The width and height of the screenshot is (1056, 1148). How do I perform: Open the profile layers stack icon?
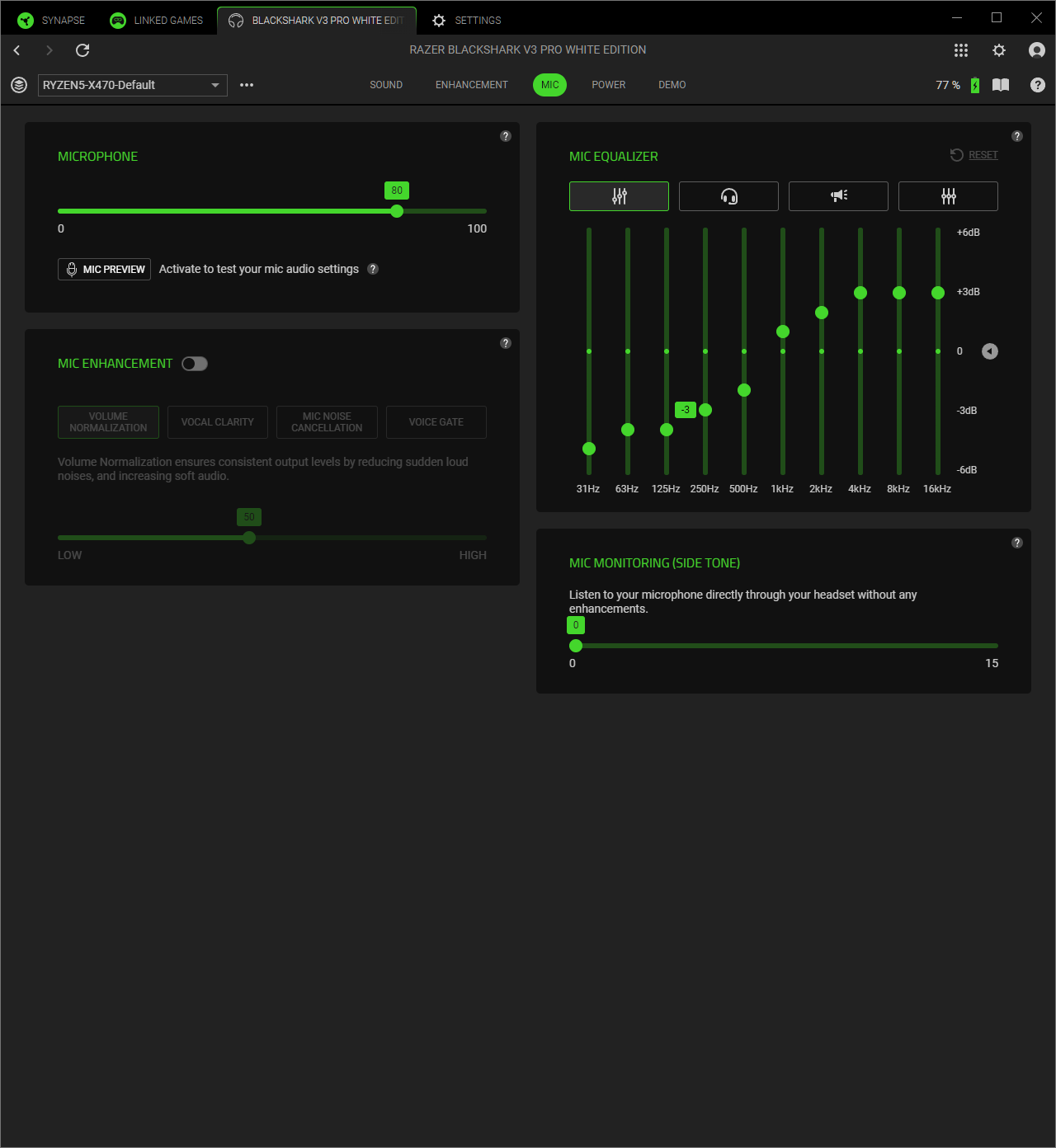[x=19, y=85]
